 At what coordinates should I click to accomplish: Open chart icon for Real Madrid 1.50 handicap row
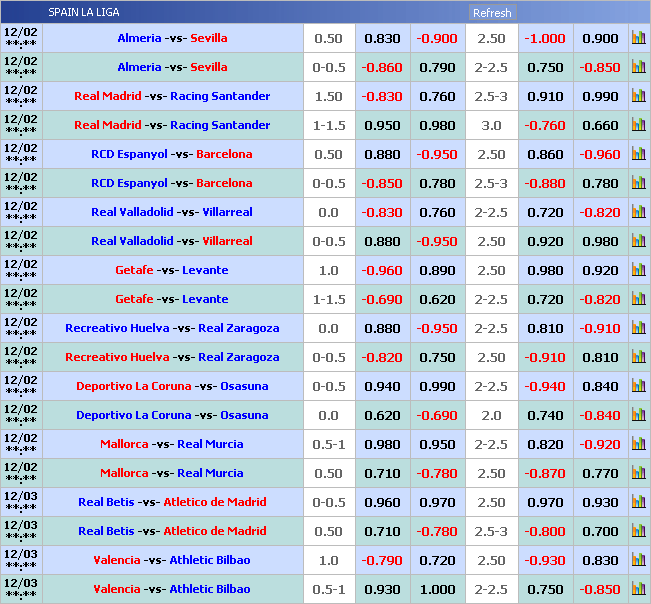638,96
